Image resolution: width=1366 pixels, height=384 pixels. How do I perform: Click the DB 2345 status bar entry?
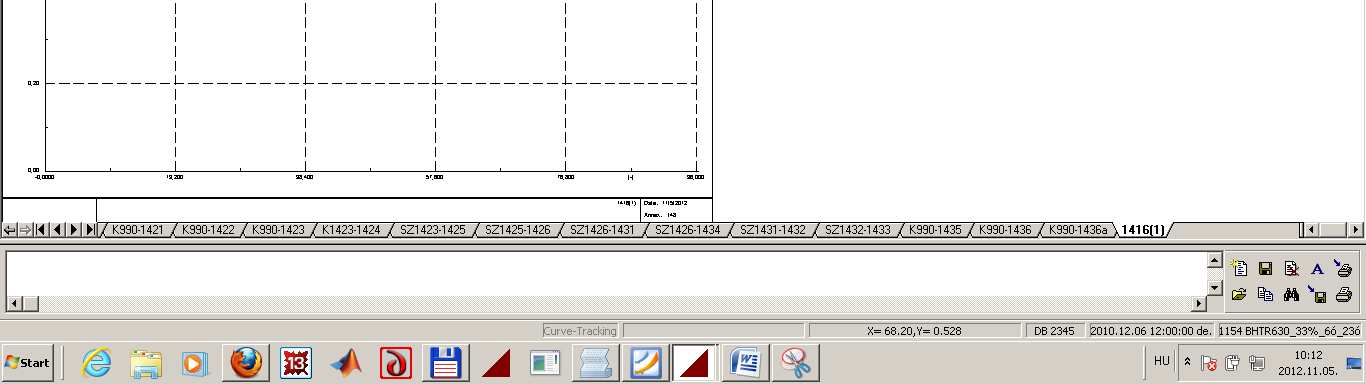pyautogui.click(x=1054, y=330)
